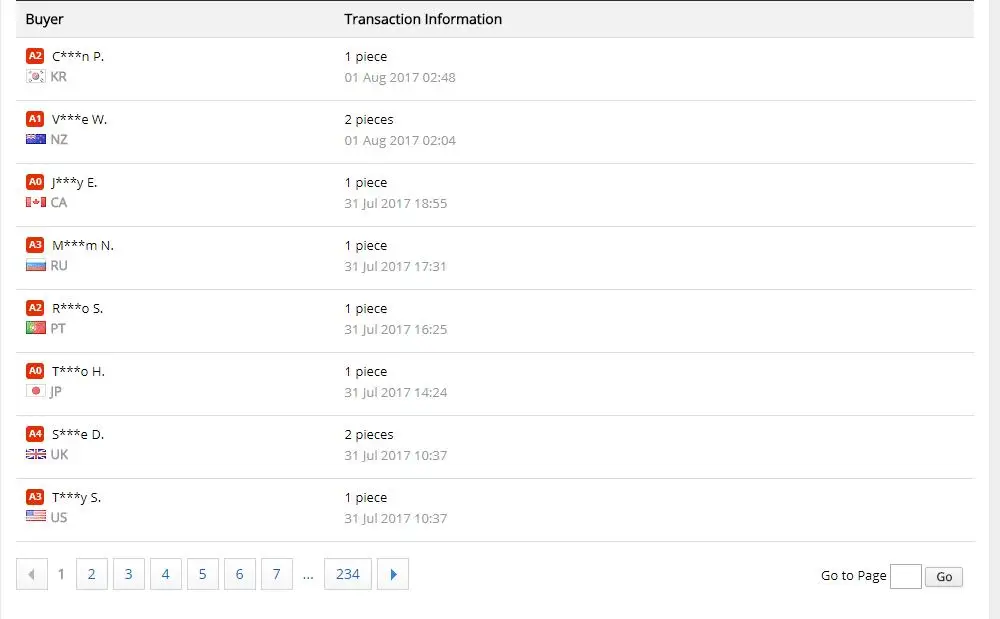Click the South Korea flag icon
Screen dimensions: 1000x619
36,77
